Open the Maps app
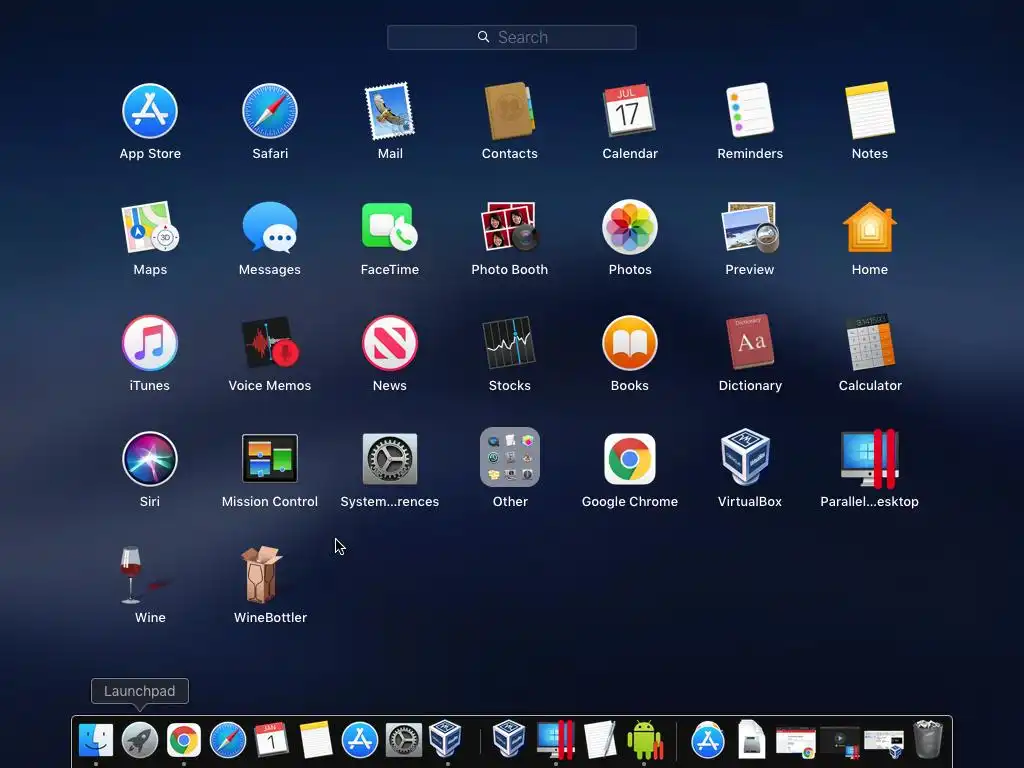This screenshot has height=768, width=1024. tap(150, 227)
